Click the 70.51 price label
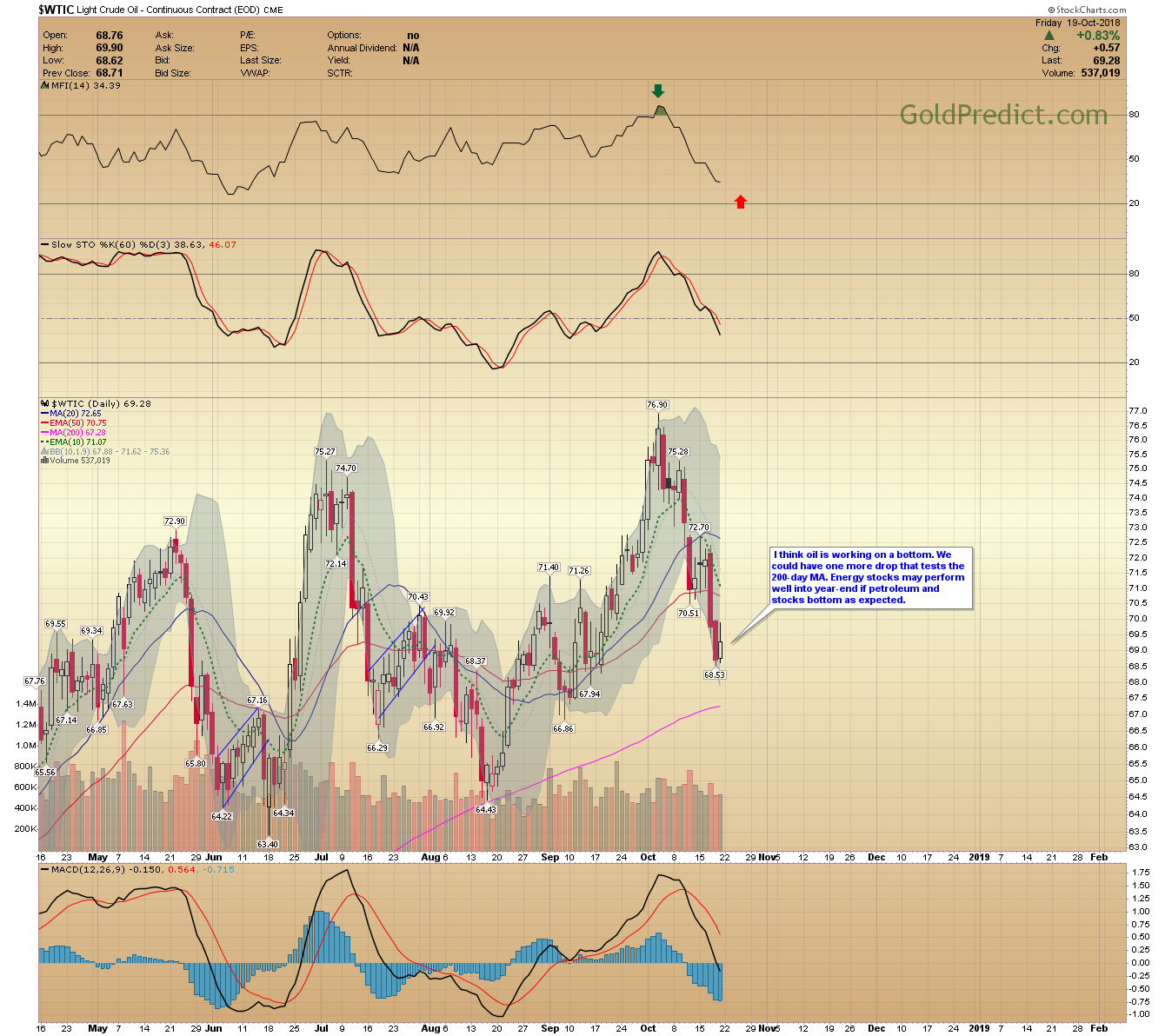1165x1036 pixels. (689, 614)
